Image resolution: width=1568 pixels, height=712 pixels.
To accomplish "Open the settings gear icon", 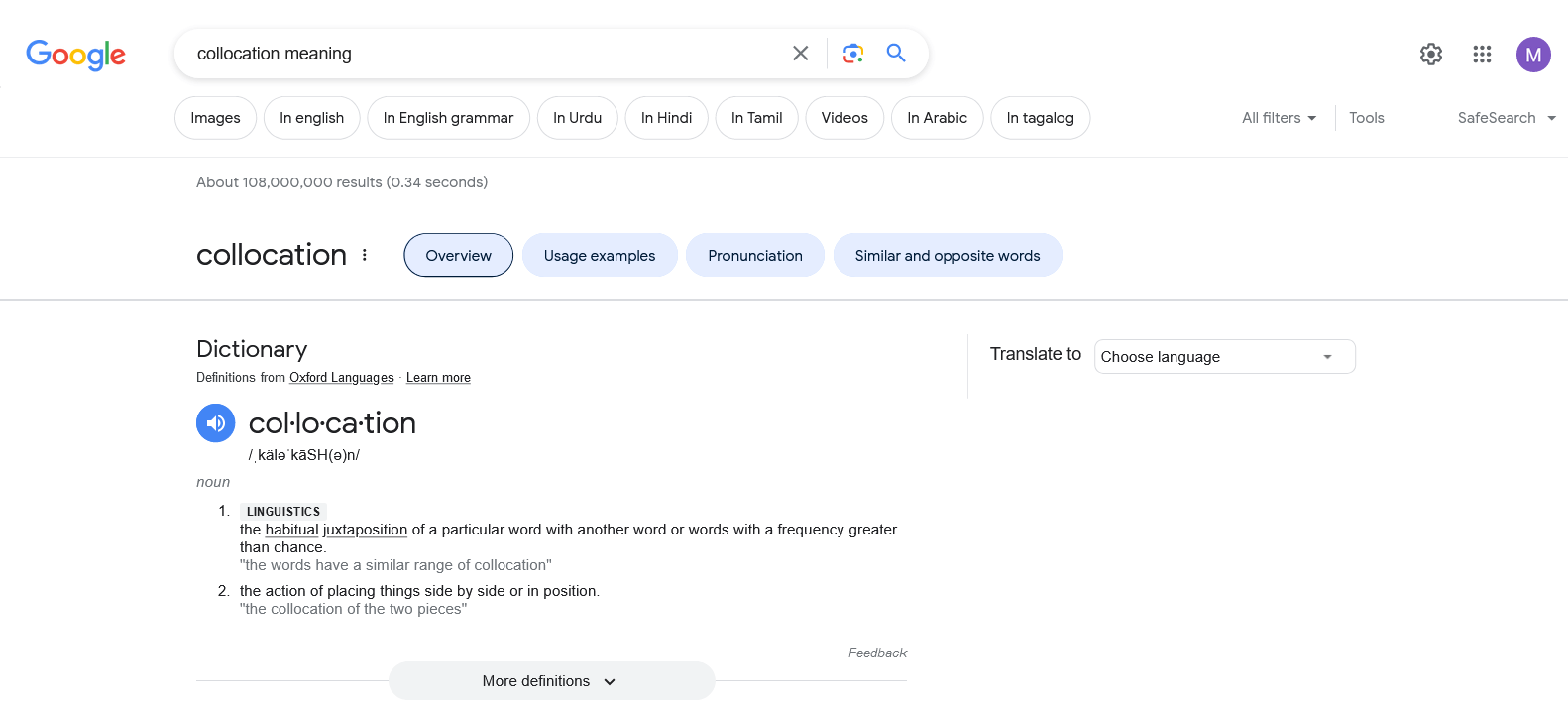I will click(x=1430, y=55).
